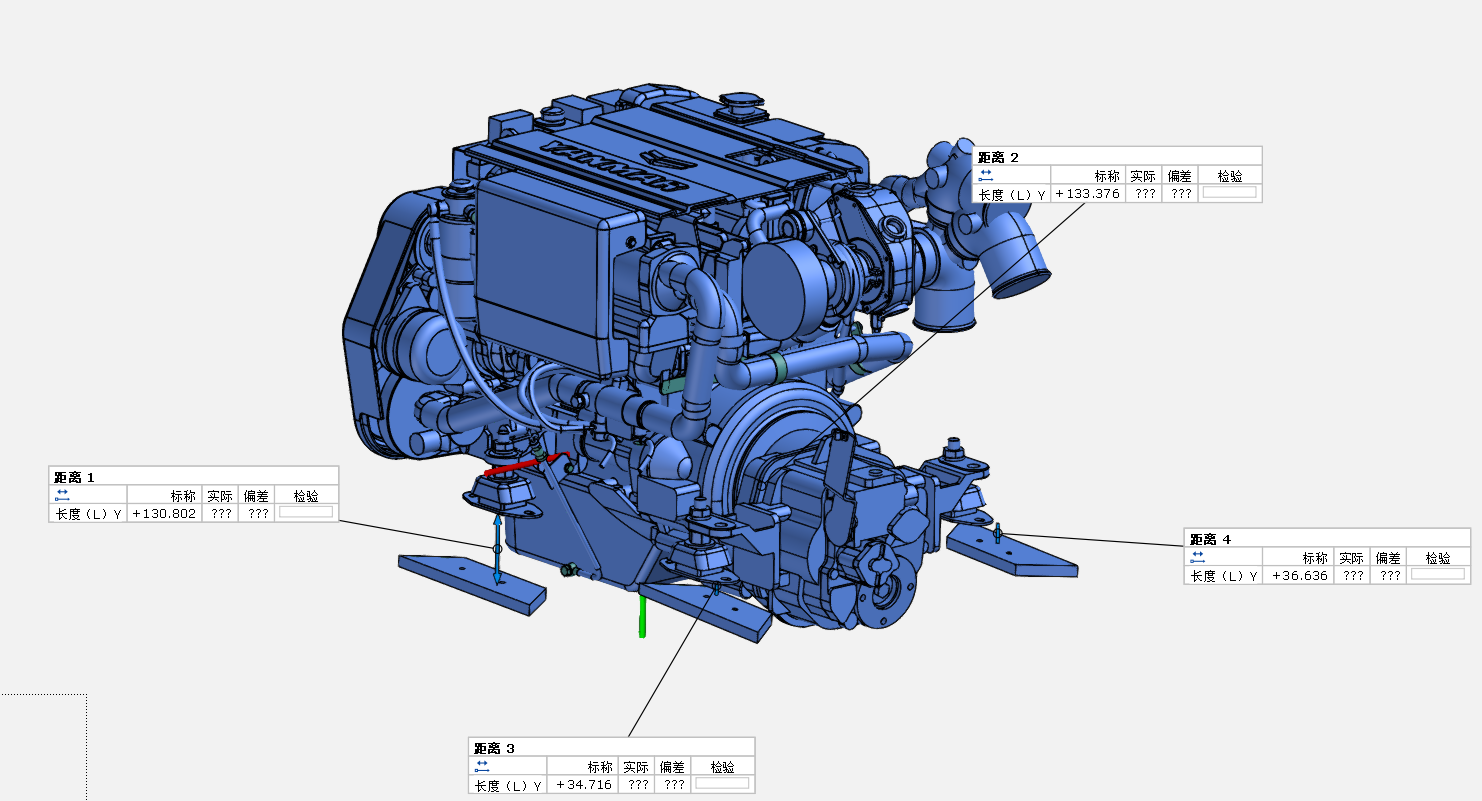Screen dimensions: 1482x801
Task: Select the 距离 2 annotation title
Action: coord(998,157)
